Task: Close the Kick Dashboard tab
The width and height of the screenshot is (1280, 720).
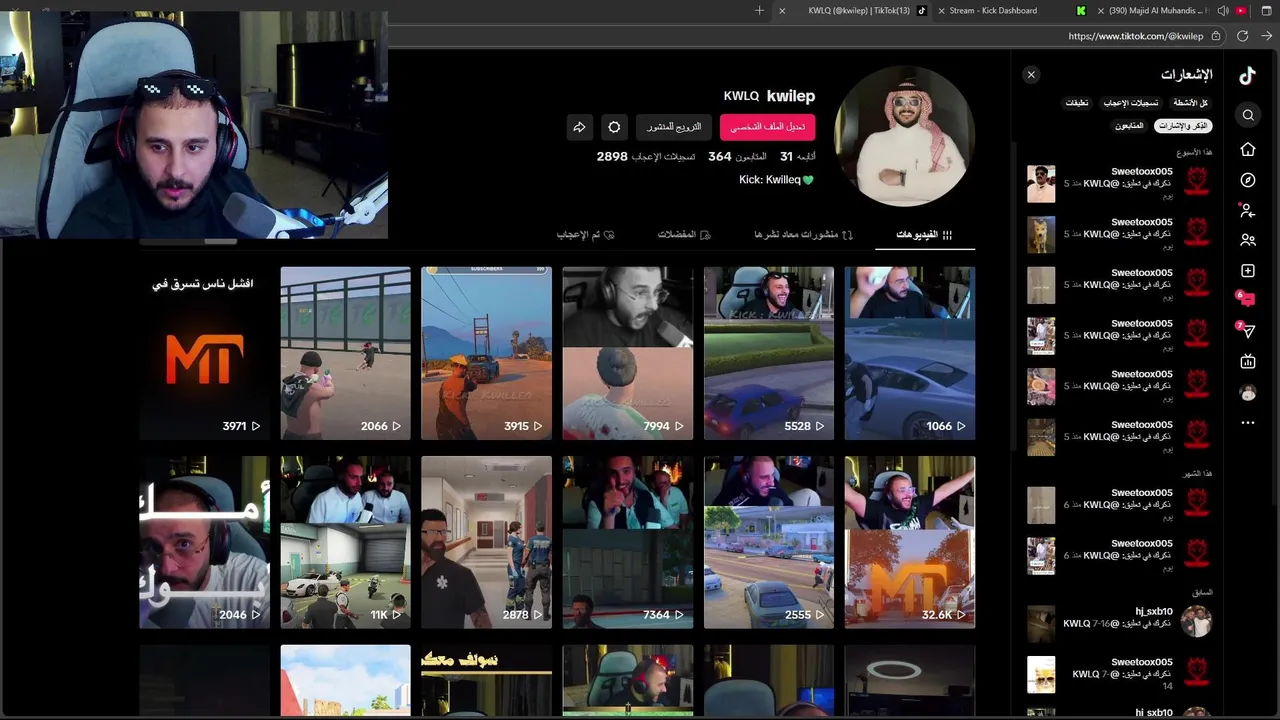Action: coord(941,10)
